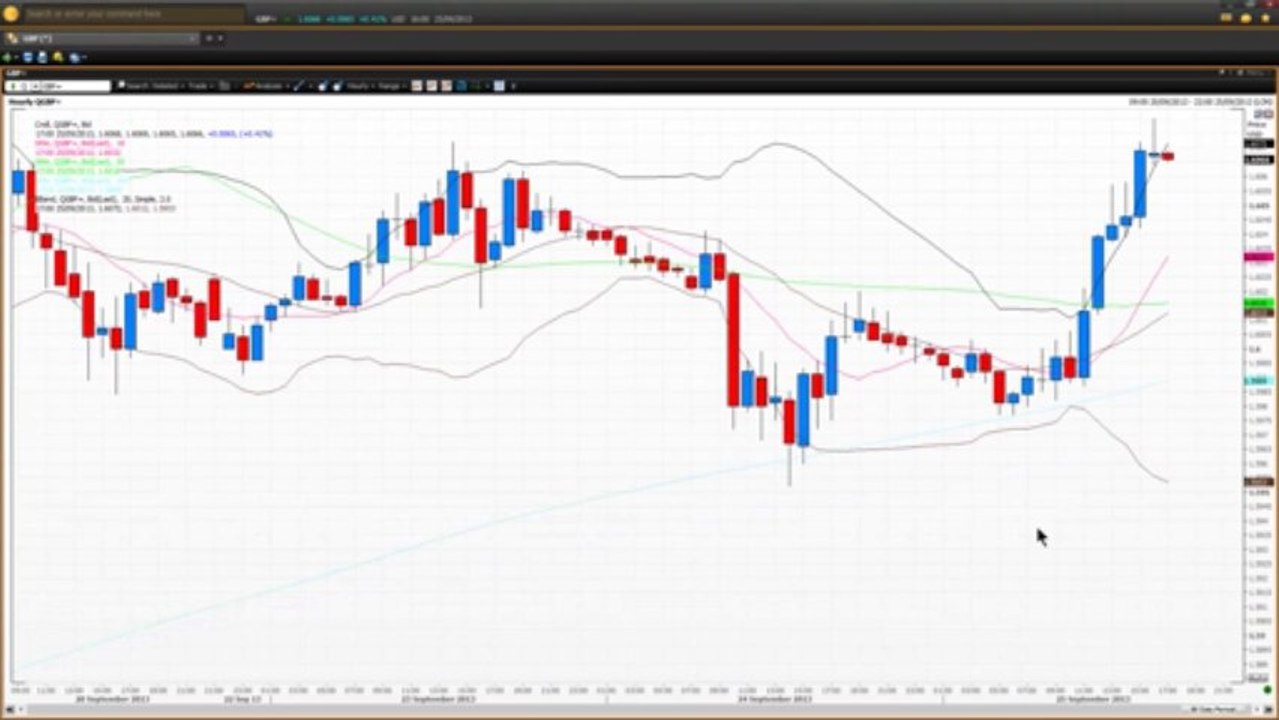Viewport: 1279px width, 720px height.
Task: Select the green SMA legend entry
Action: [x=80, y=161]
